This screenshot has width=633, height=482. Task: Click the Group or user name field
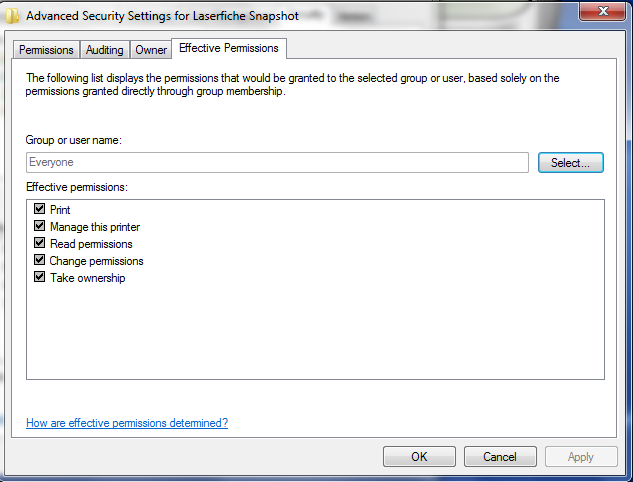[x=277, y=162]
